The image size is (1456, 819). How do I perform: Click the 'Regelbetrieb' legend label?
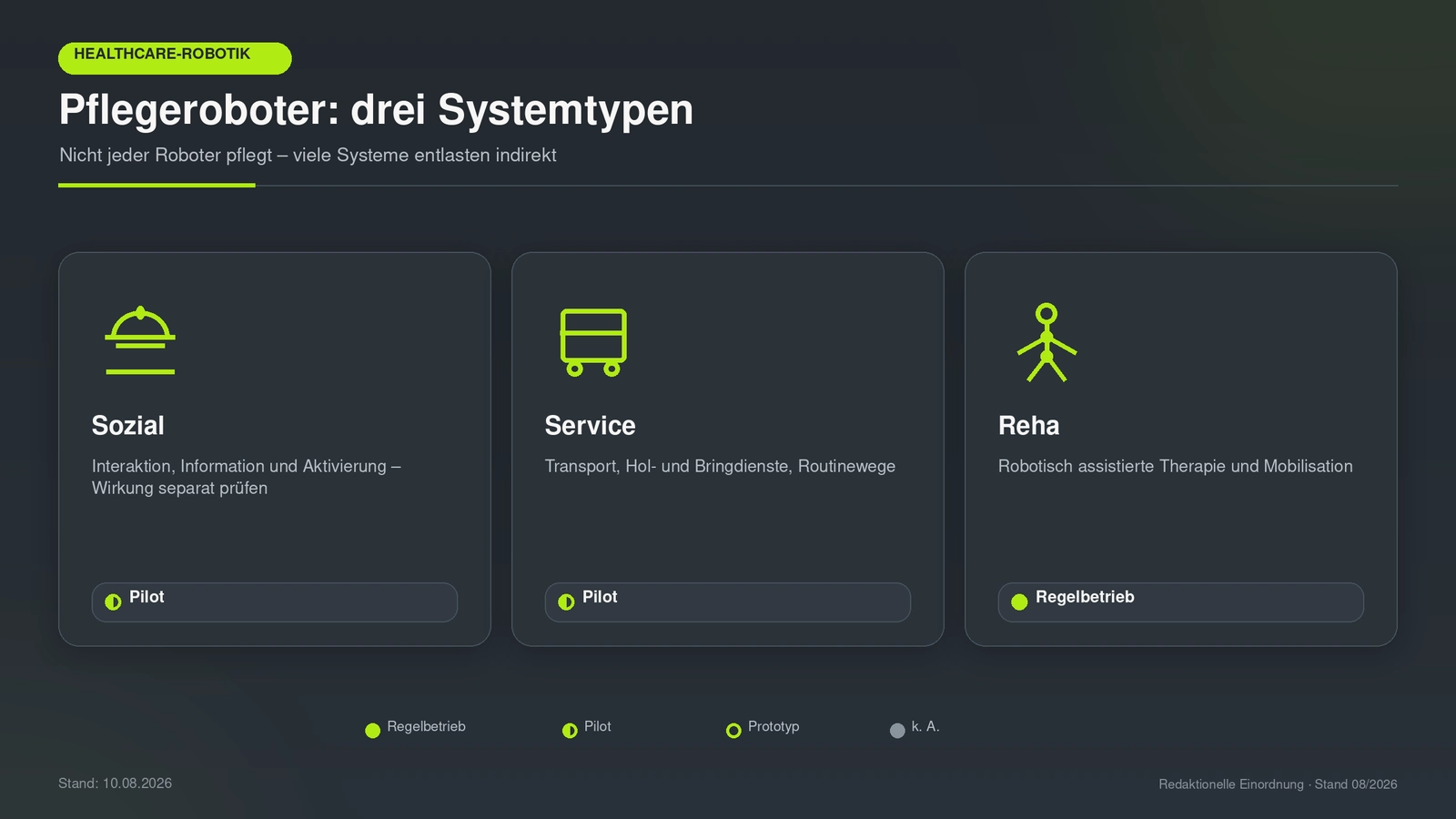pos(427,726)
